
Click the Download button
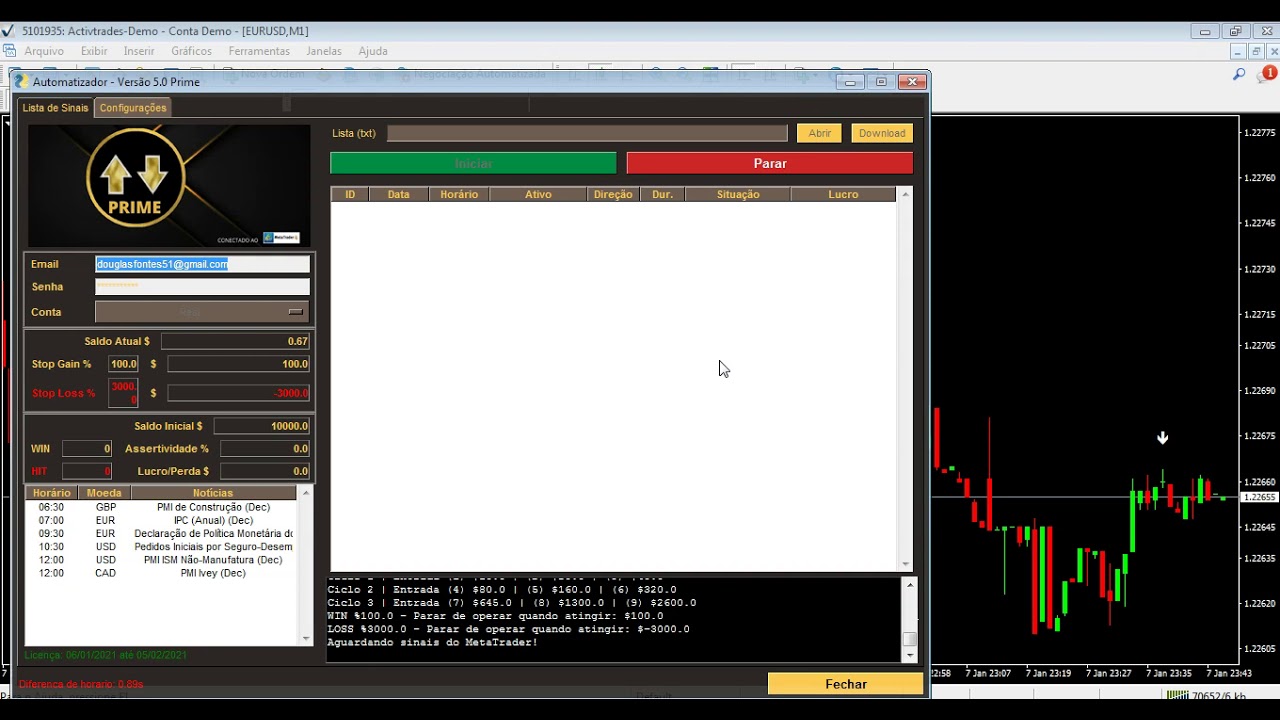[882, 133]
